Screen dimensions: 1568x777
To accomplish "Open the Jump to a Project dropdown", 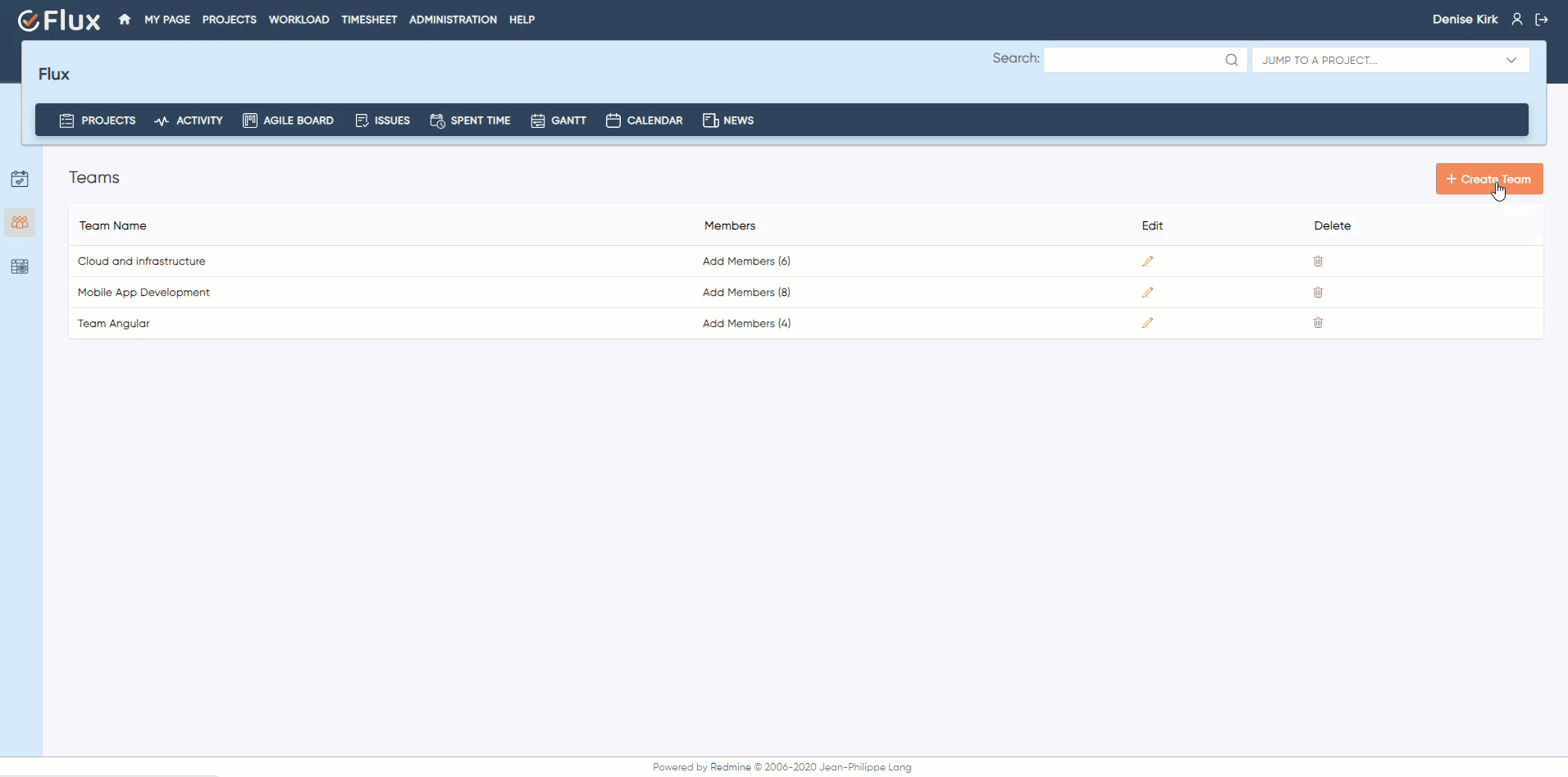I will (x=1390, y=59).
